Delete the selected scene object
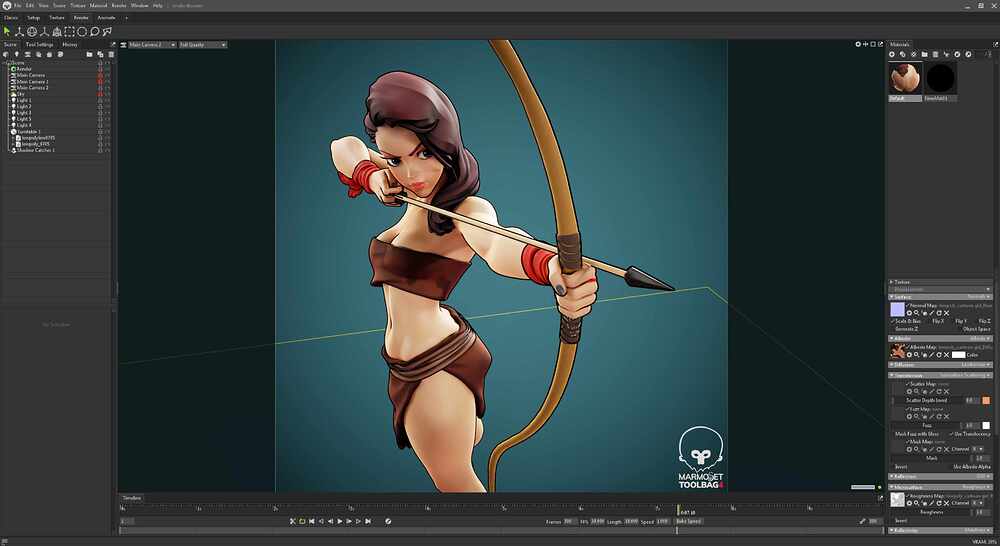The height and width of the screenshot is (546, 1000). pos(111,54)
